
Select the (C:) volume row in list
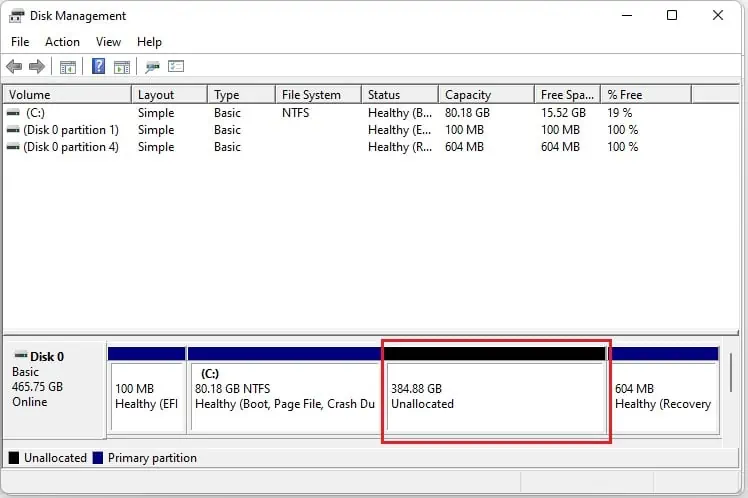(x=36, y=113)
